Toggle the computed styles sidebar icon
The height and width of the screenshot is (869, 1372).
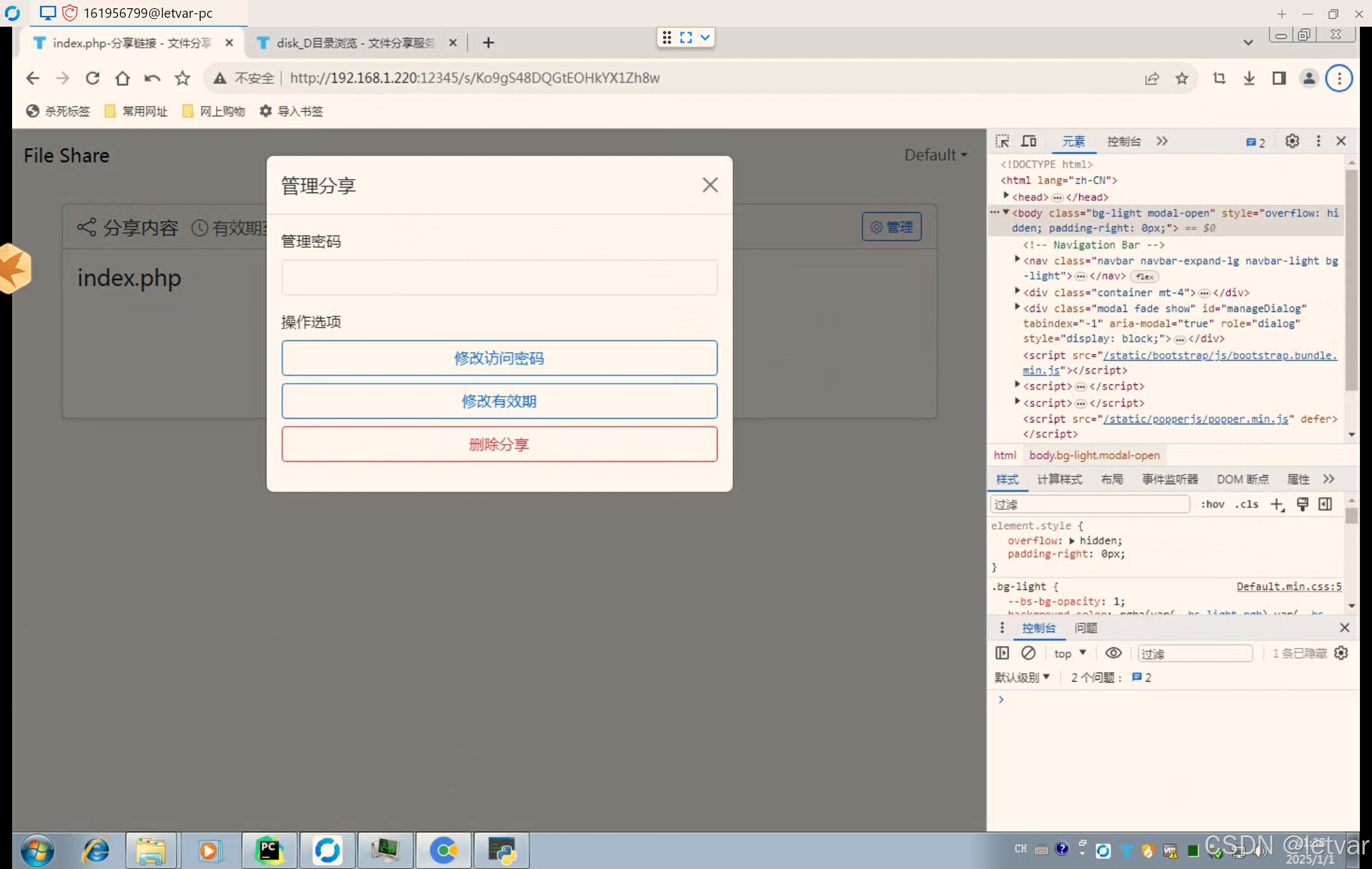point(1325,504)
